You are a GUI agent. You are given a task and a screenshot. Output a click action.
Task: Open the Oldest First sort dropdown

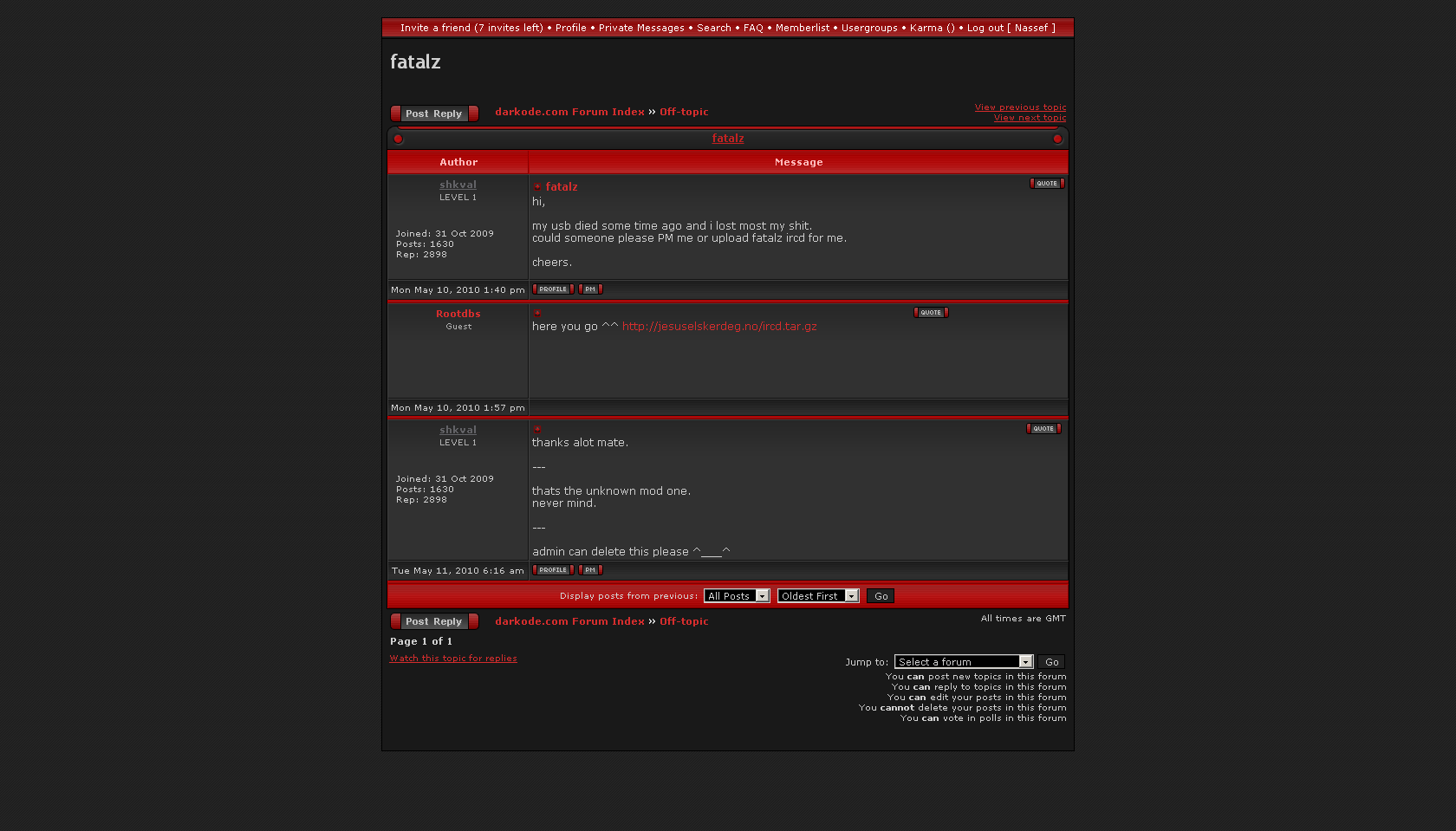[817, 596]
